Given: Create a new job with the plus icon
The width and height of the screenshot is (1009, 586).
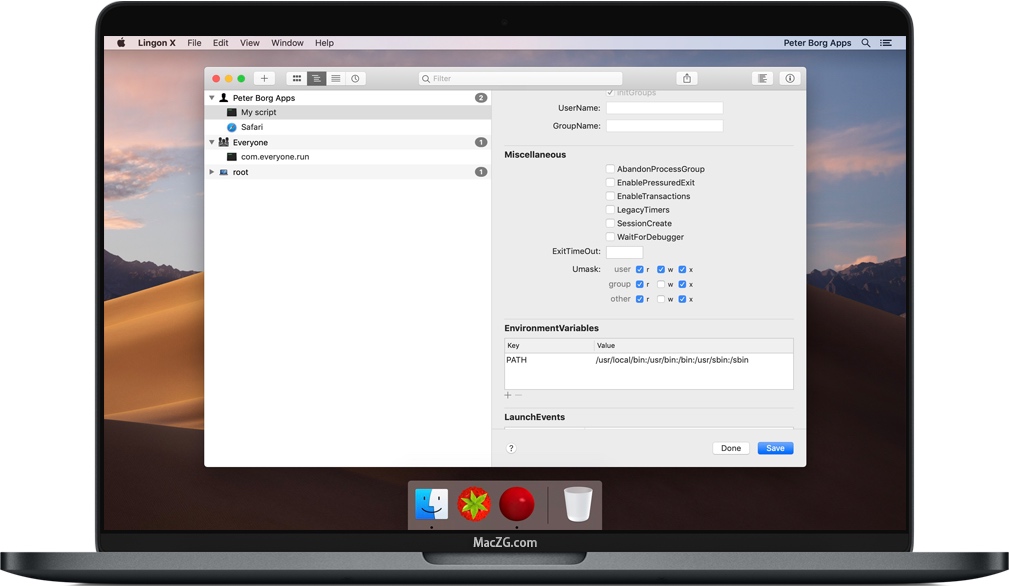Looking at the screenshot, I should [x=264, y=78].
